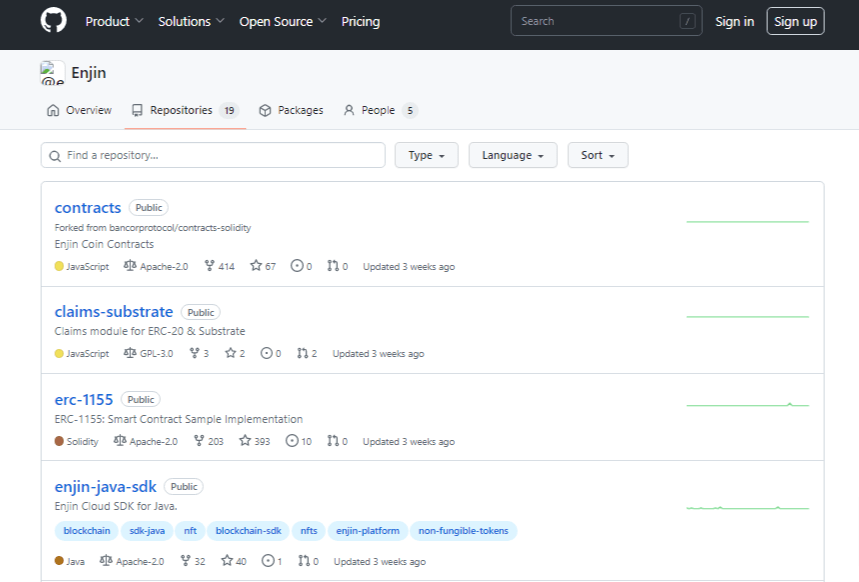Open claims-substrate pull requests count 2
Screen dimensions: 859x582
(x=307, y=353)
